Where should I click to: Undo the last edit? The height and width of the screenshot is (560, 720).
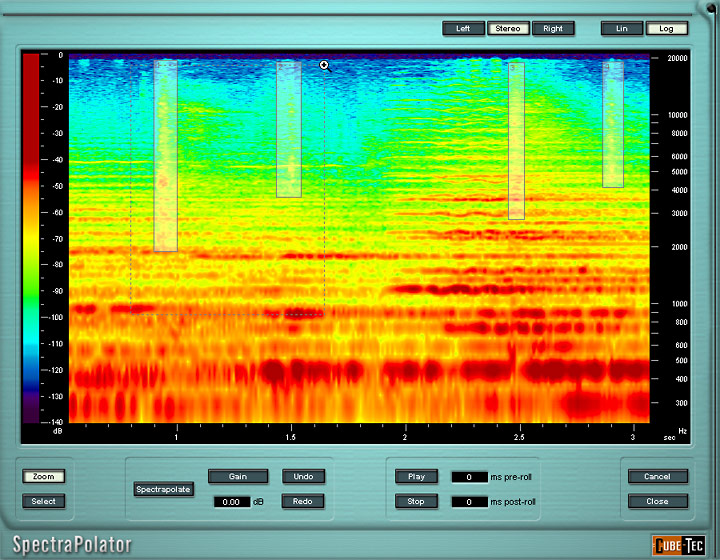(303, 476)
